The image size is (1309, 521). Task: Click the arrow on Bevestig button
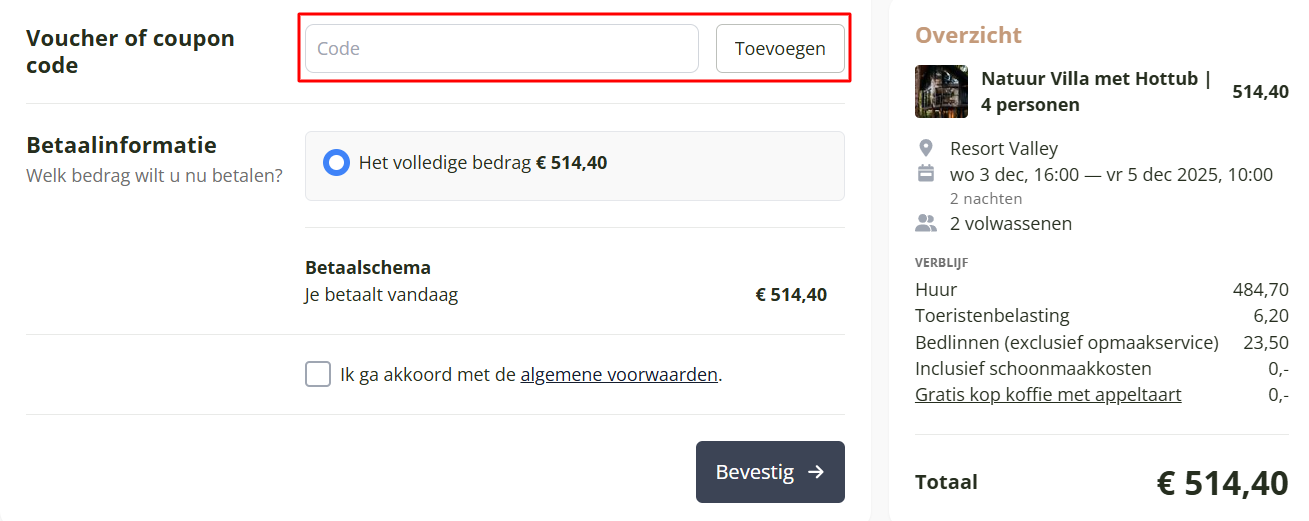816,472
